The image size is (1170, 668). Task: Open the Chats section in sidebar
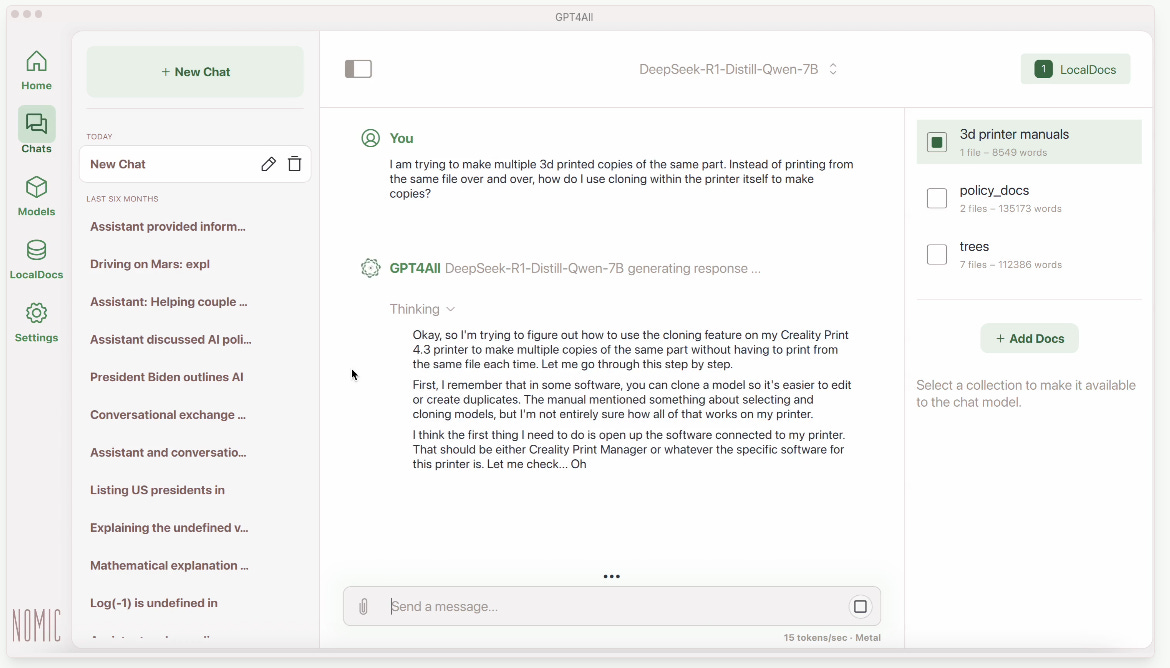[x=36, y=131]
